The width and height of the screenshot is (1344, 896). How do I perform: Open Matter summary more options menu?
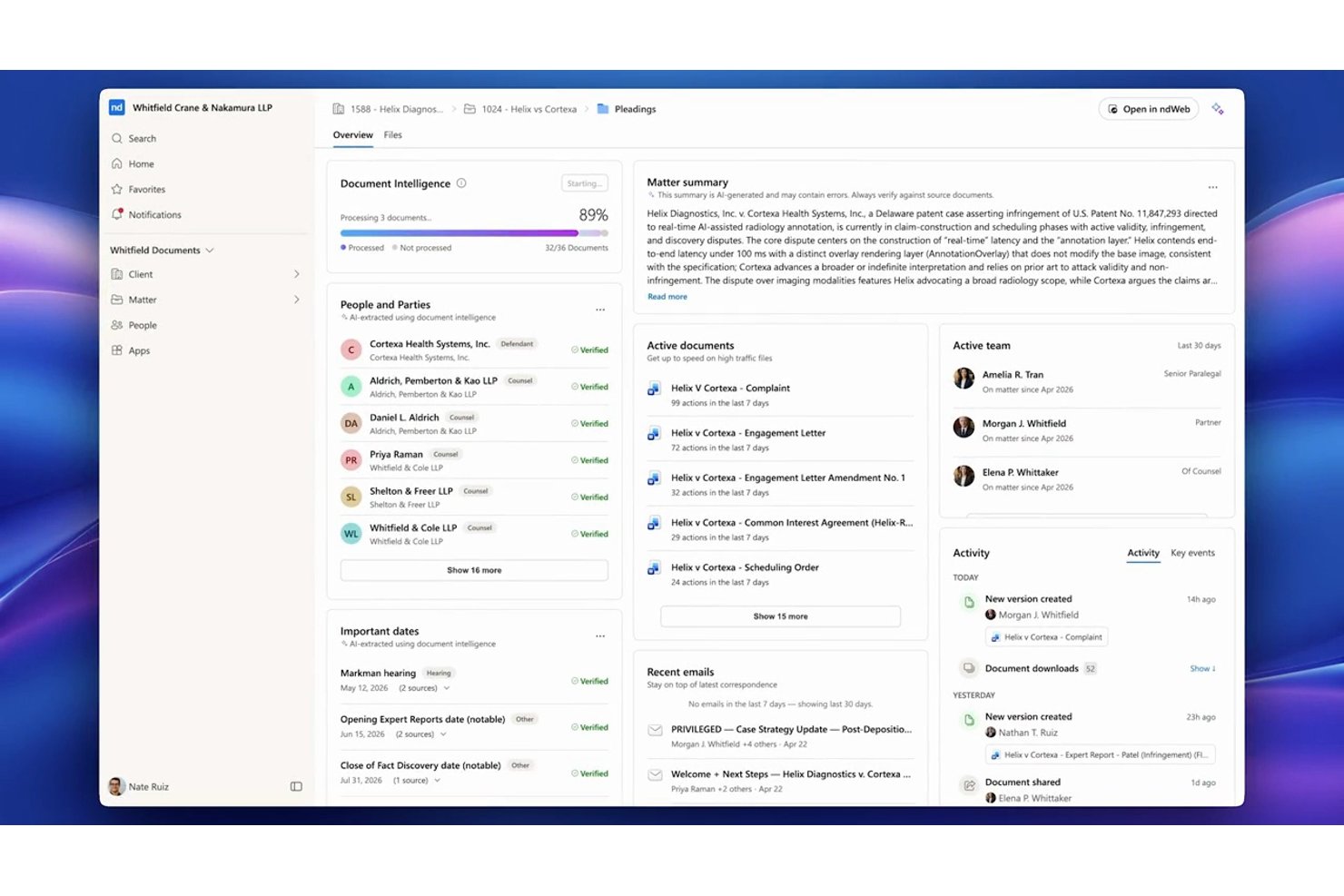1212,187
